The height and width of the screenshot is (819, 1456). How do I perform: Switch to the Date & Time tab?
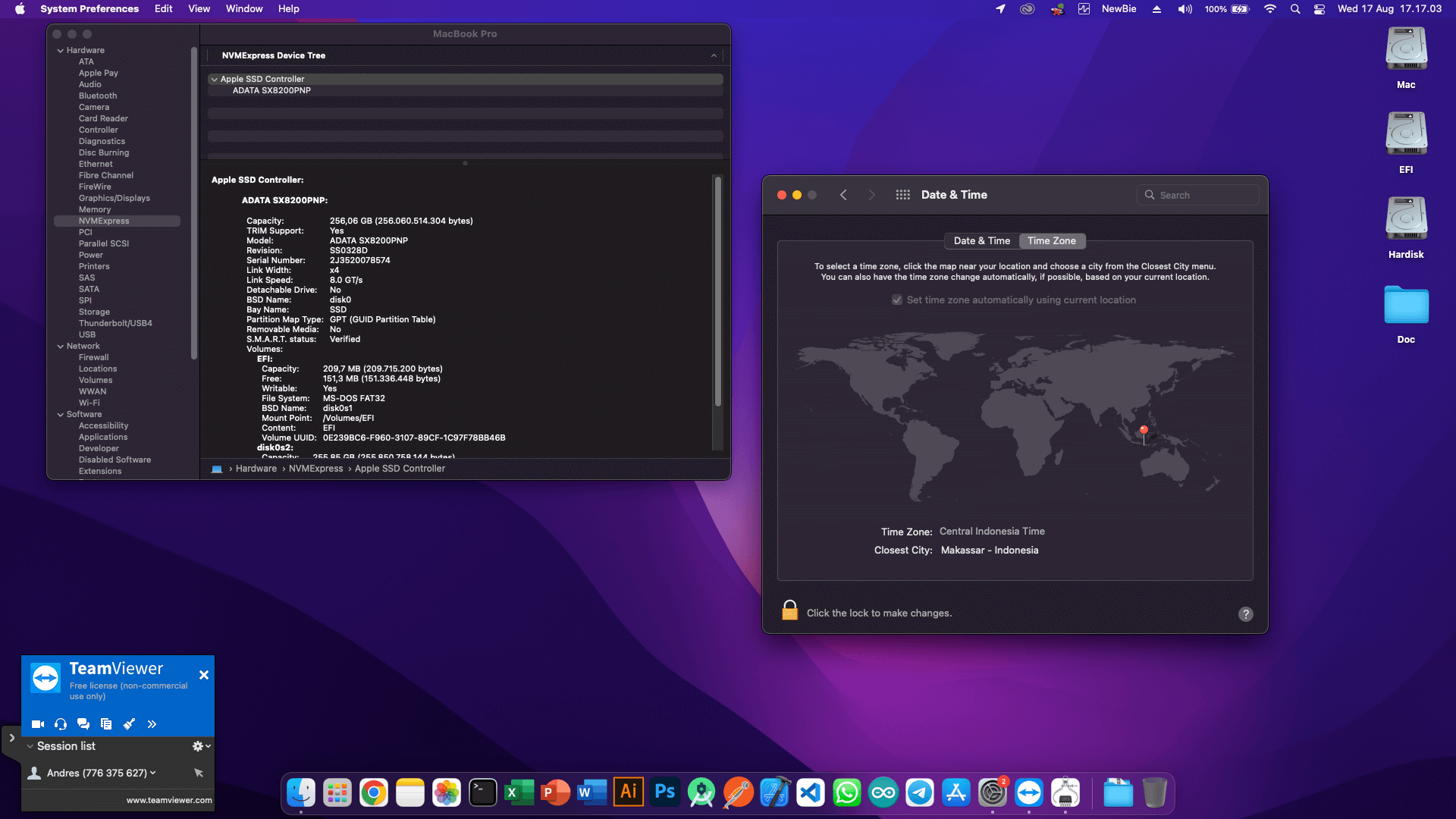(x=982, y=240)
